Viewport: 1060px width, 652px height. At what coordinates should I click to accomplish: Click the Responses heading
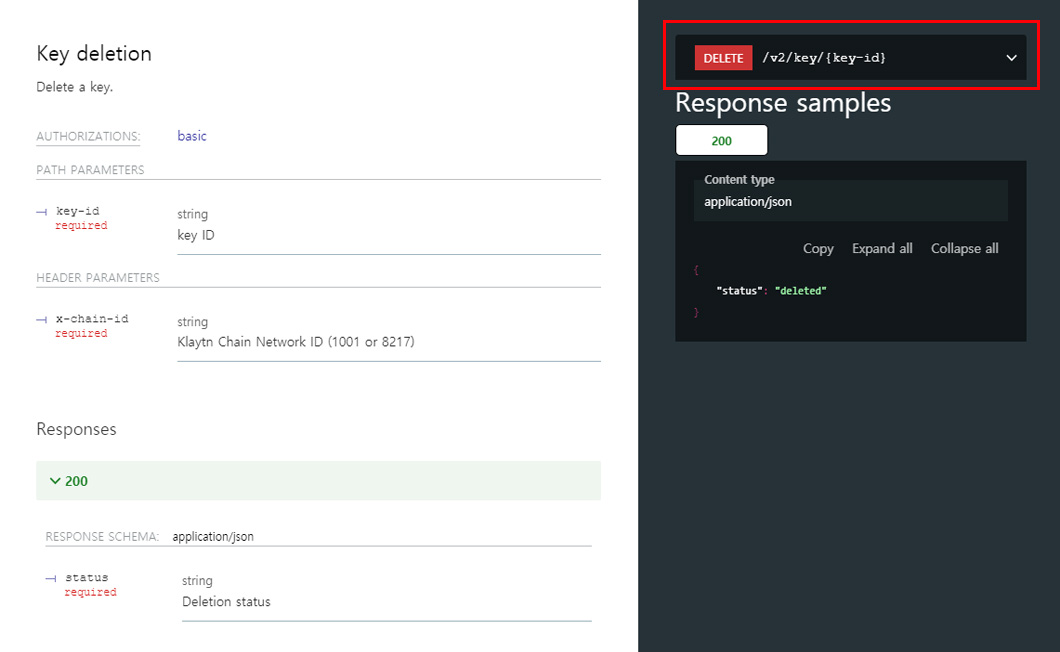coord(76,429)
